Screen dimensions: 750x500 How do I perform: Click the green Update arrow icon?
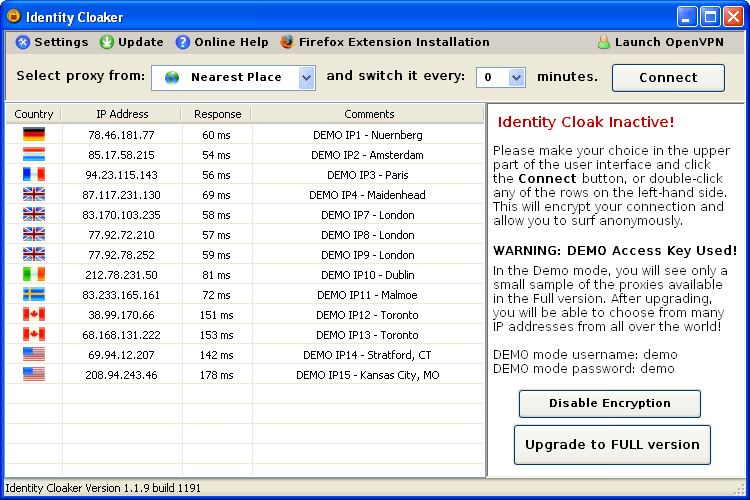(106, 42)
